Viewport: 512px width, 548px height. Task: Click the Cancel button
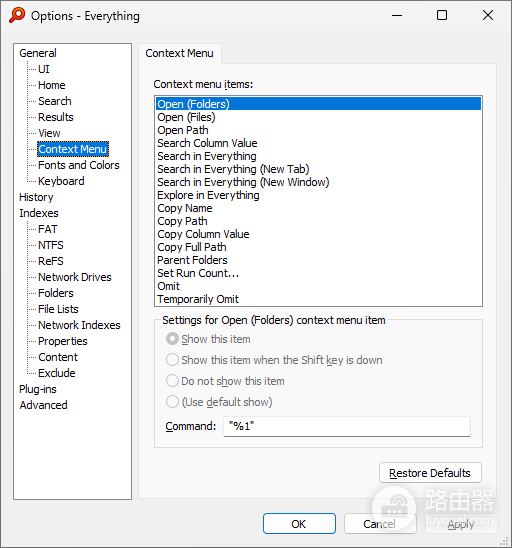380,524
